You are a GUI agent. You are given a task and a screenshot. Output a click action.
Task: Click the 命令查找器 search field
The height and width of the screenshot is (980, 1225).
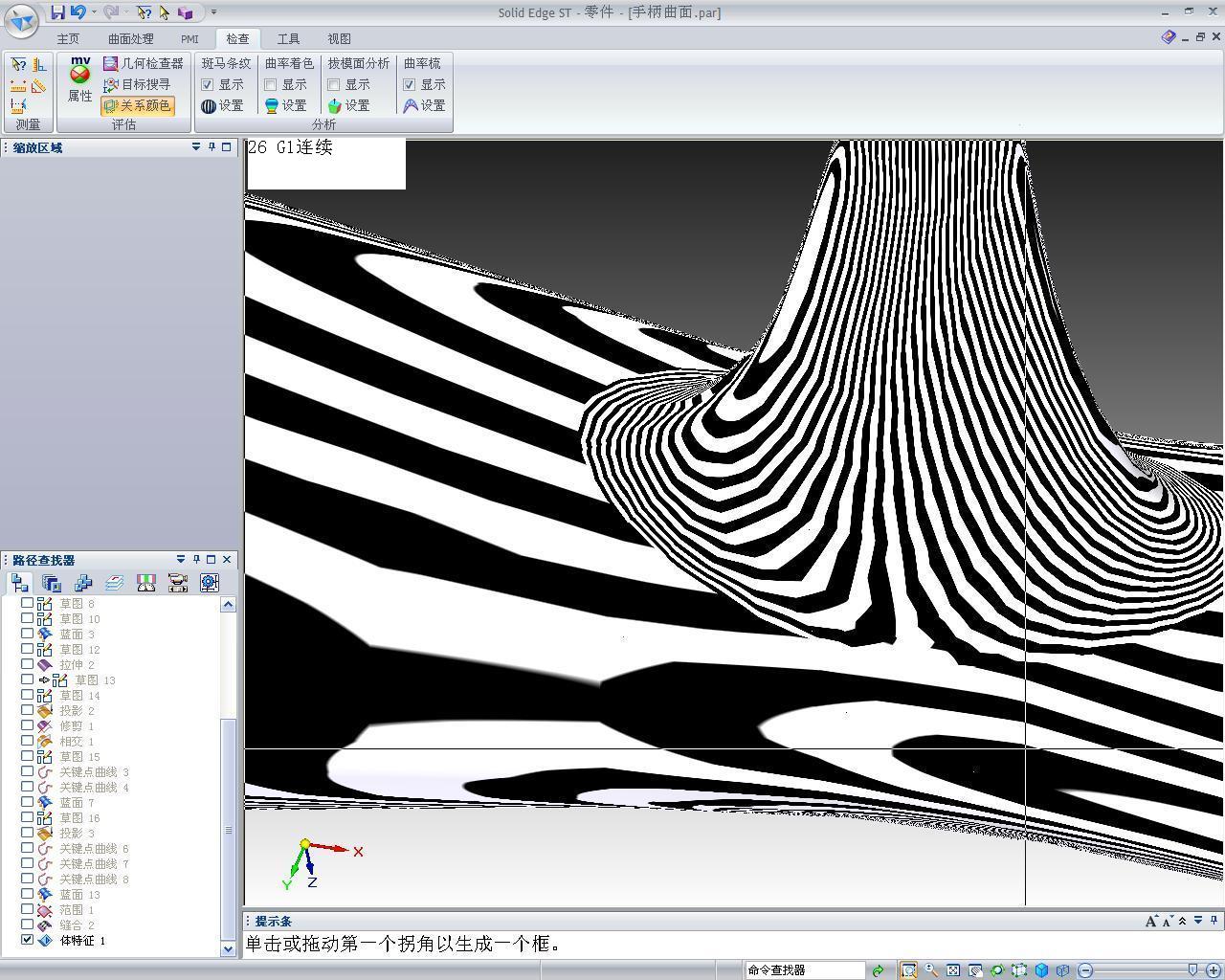(805, 970)
